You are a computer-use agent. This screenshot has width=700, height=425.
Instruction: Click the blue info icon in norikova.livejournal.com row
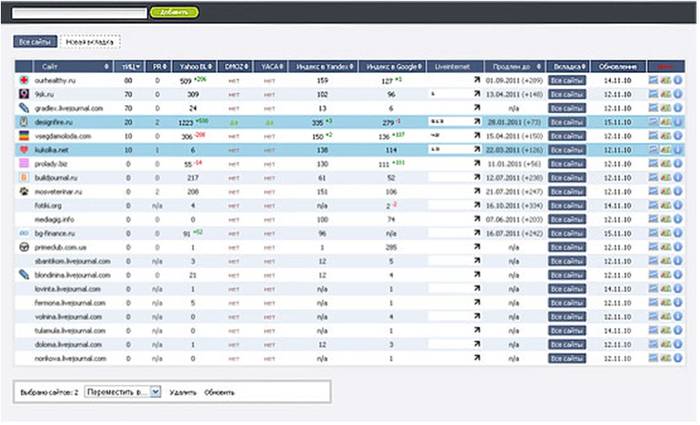(x=678, y=359)
